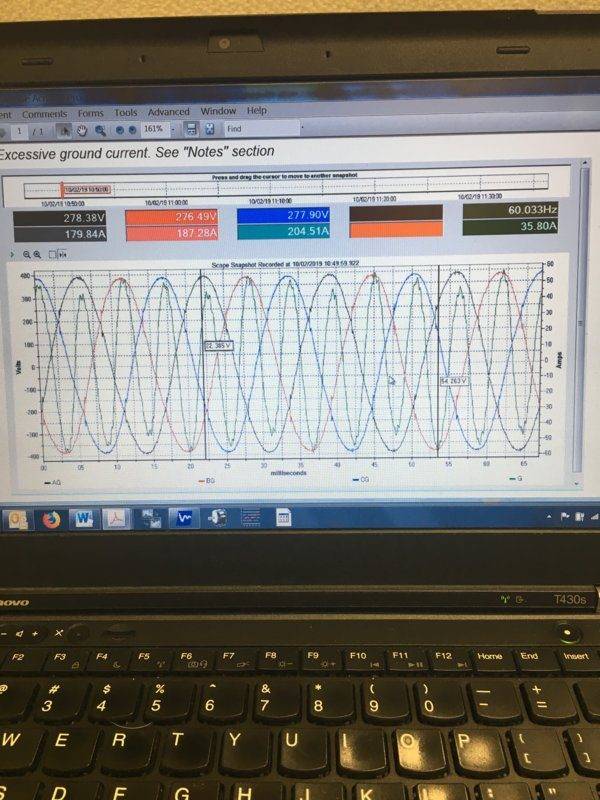Screen dimensions: 600x800
Task: Open the Forms menu
Action: pyautogui.click(x=90, y=113)
